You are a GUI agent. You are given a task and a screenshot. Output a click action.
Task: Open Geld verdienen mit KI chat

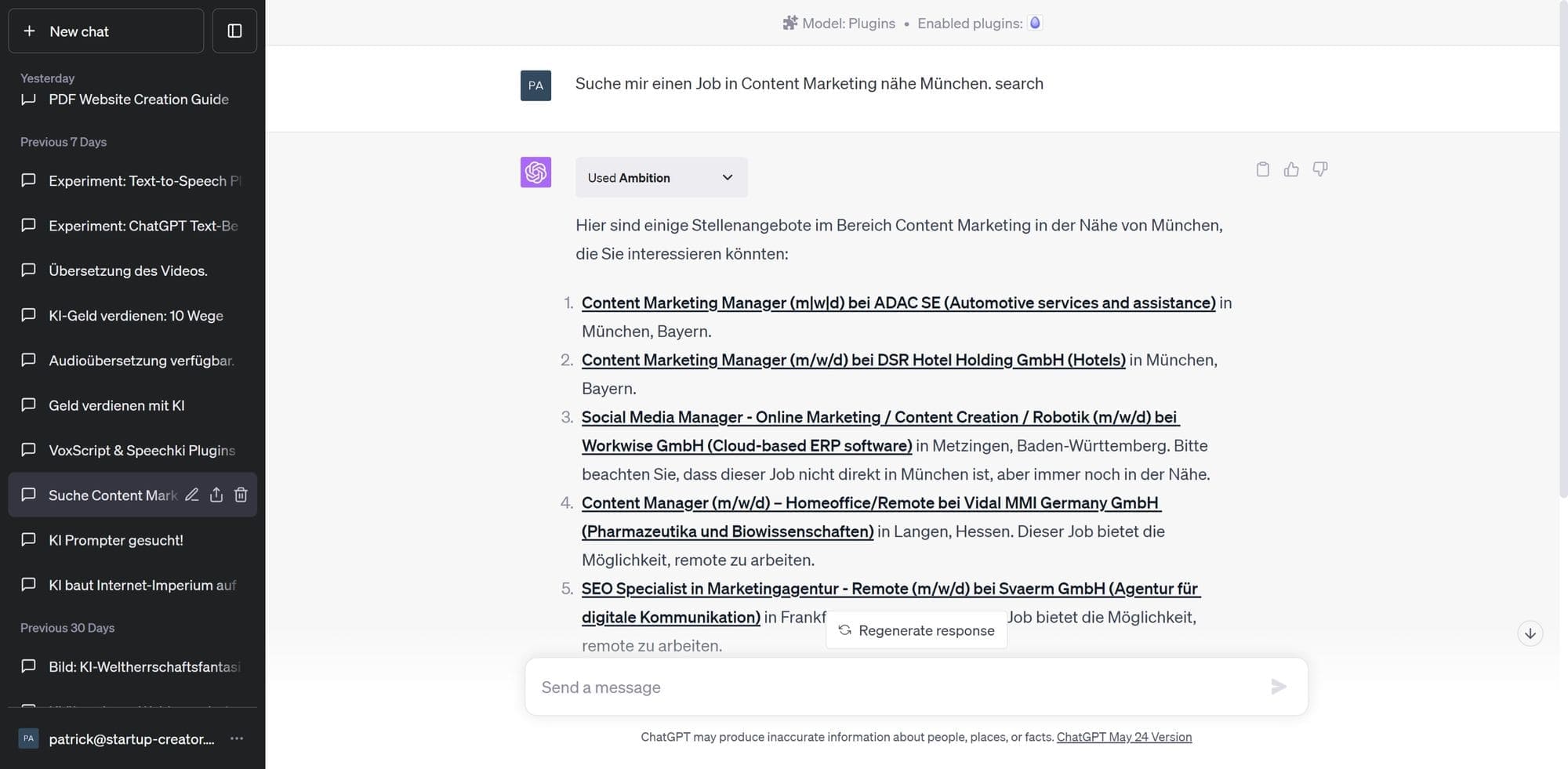[x=132, y=405]
